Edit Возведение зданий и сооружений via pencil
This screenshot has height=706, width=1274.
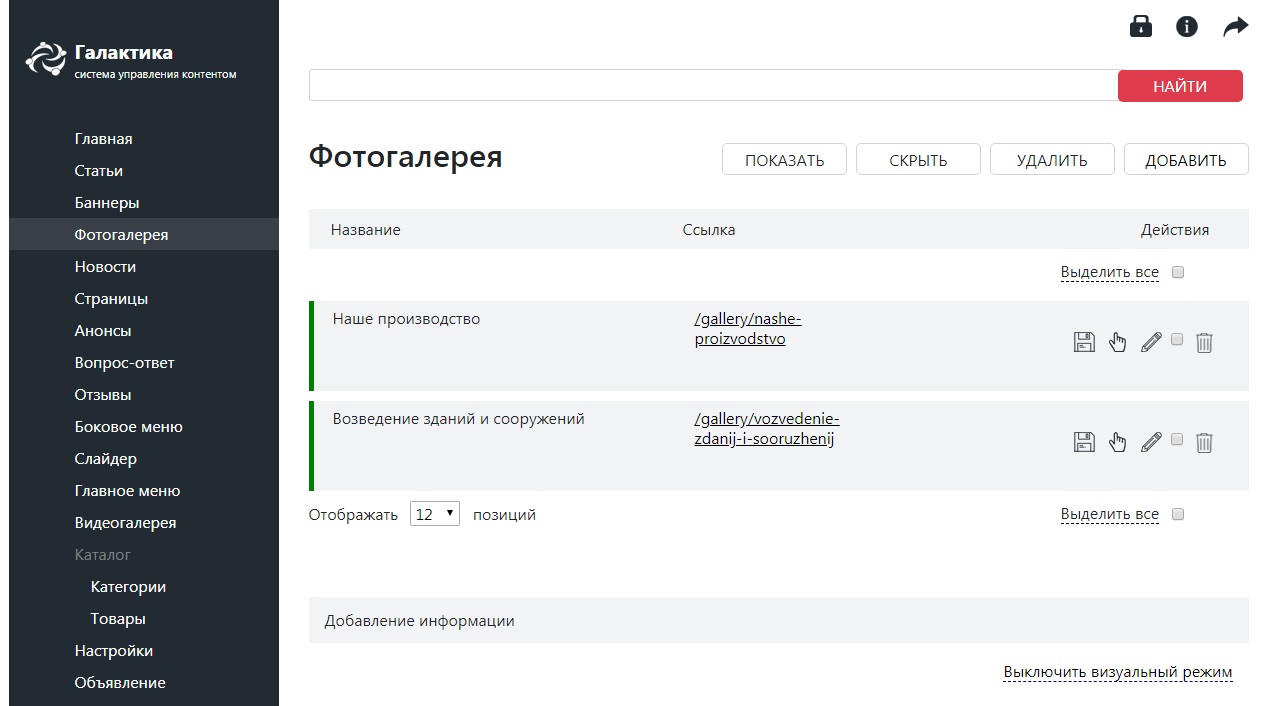pos(1151,442)
